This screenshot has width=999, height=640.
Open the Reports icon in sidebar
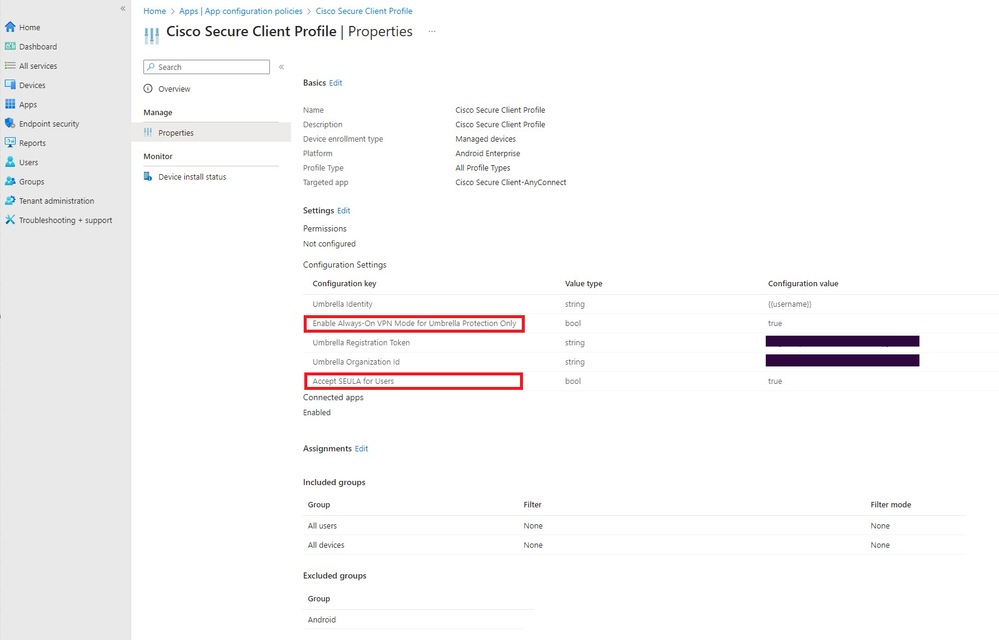point(10,143)
